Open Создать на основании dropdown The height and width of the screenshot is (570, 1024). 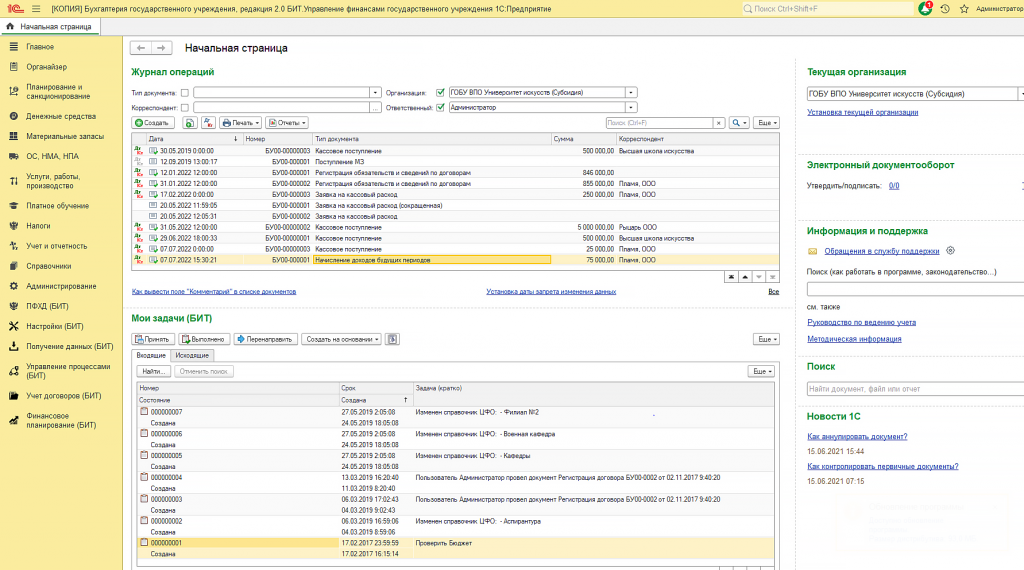click(342, 340)
